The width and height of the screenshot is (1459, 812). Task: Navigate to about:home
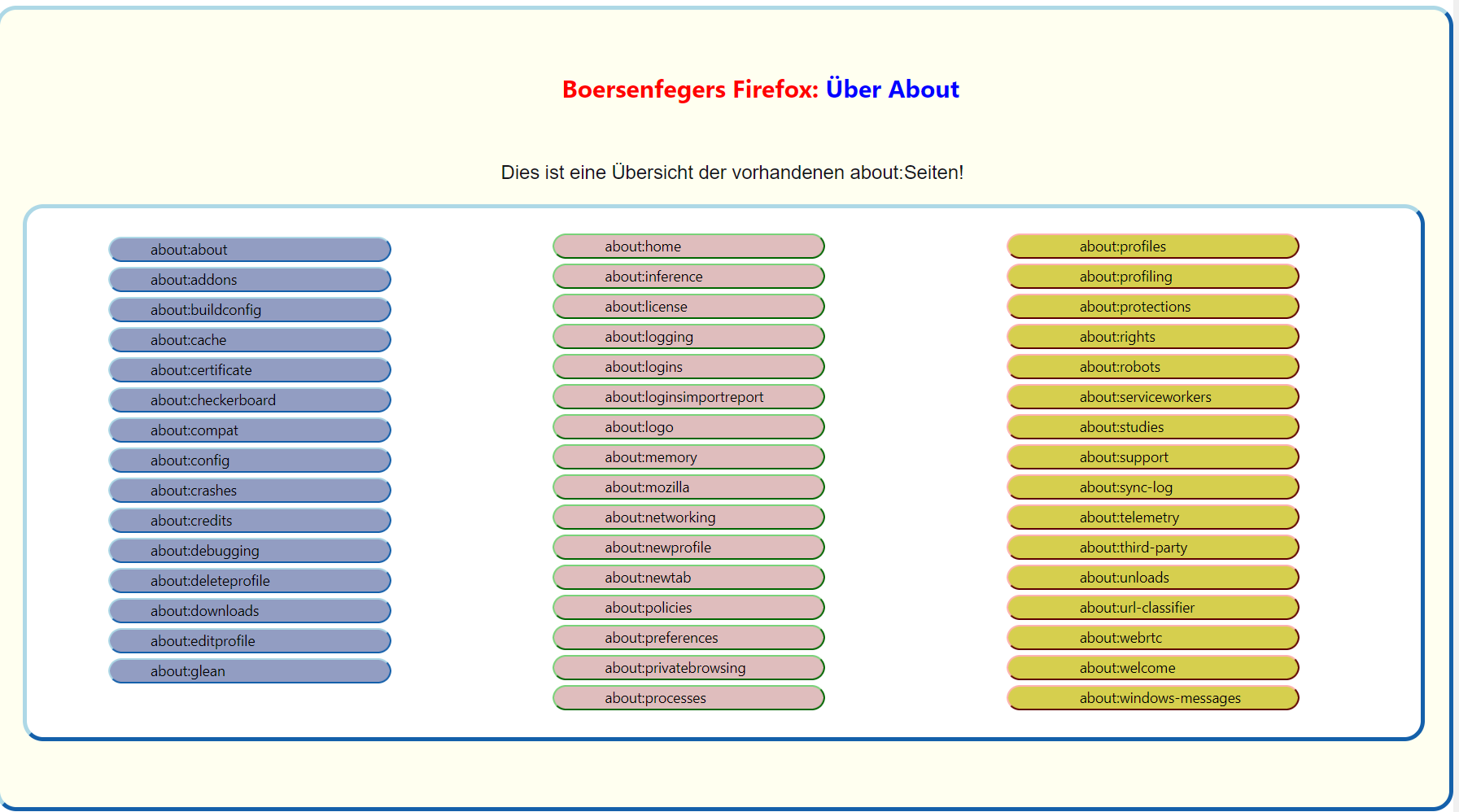tap(688, 247)
